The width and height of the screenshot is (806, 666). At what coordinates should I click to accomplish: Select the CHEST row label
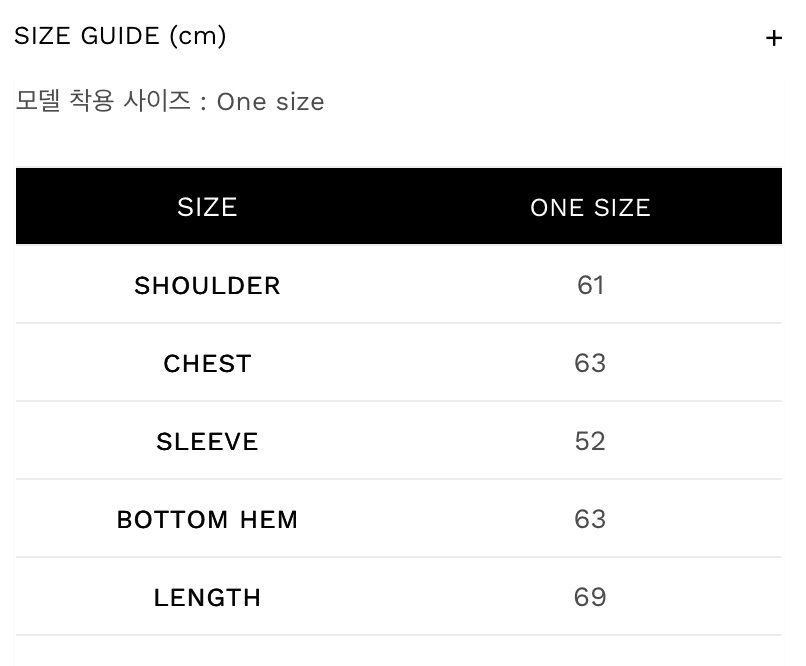pyautogui.click(x=207, y=364)
